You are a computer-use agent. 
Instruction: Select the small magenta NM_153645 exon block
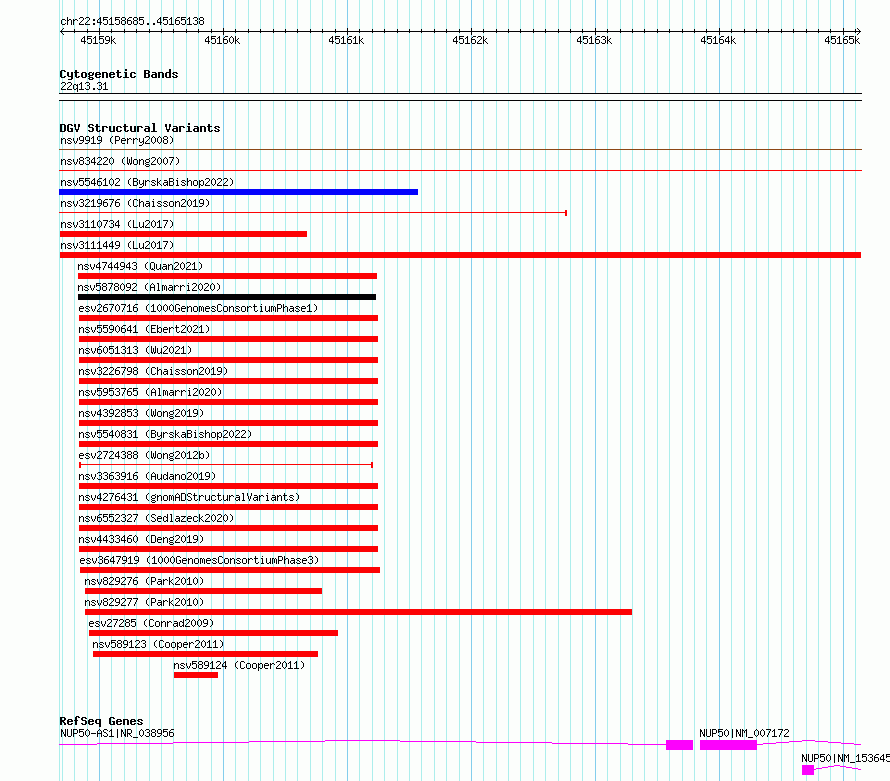click(x=808, y=770)
